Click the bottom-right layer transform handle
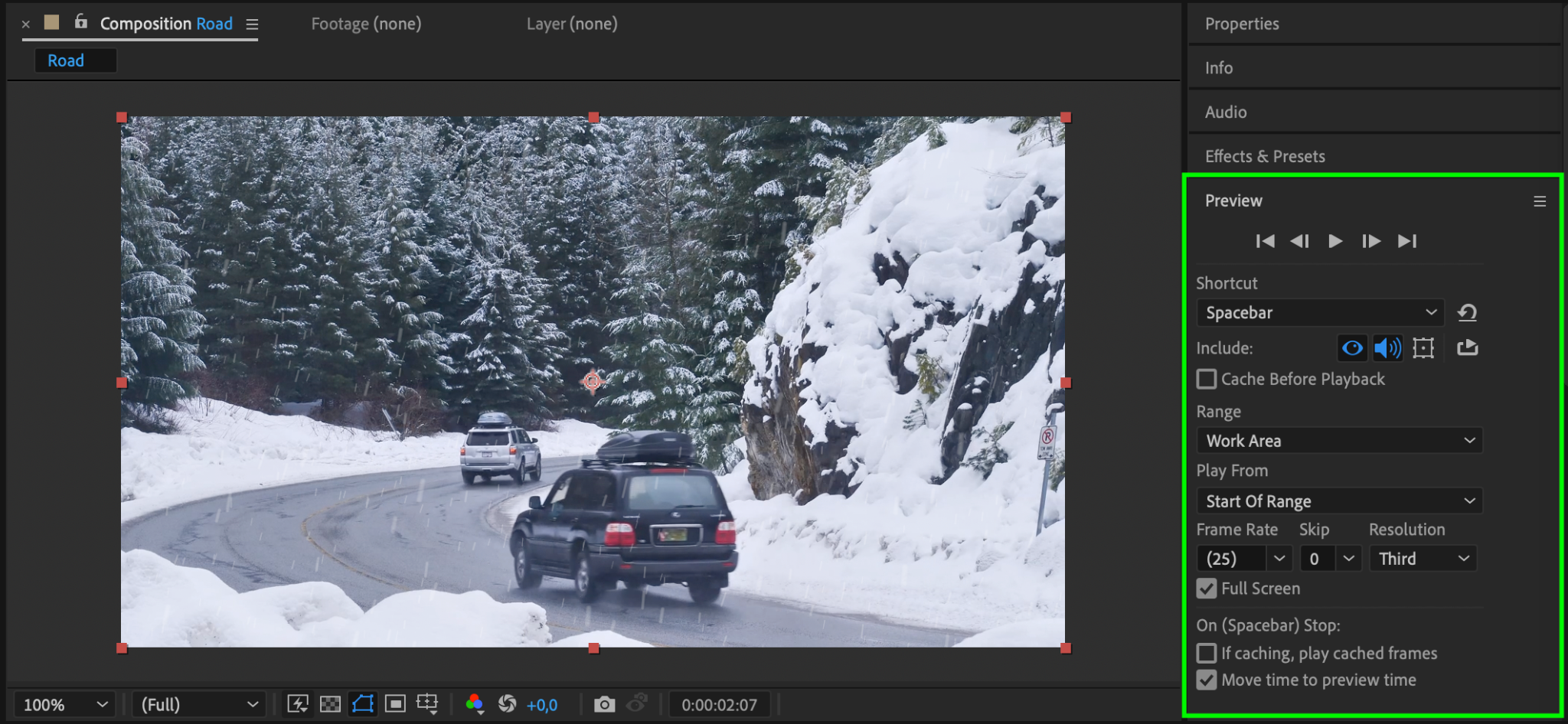Viewport: 1568px width, 724px height. (1066, 648)
